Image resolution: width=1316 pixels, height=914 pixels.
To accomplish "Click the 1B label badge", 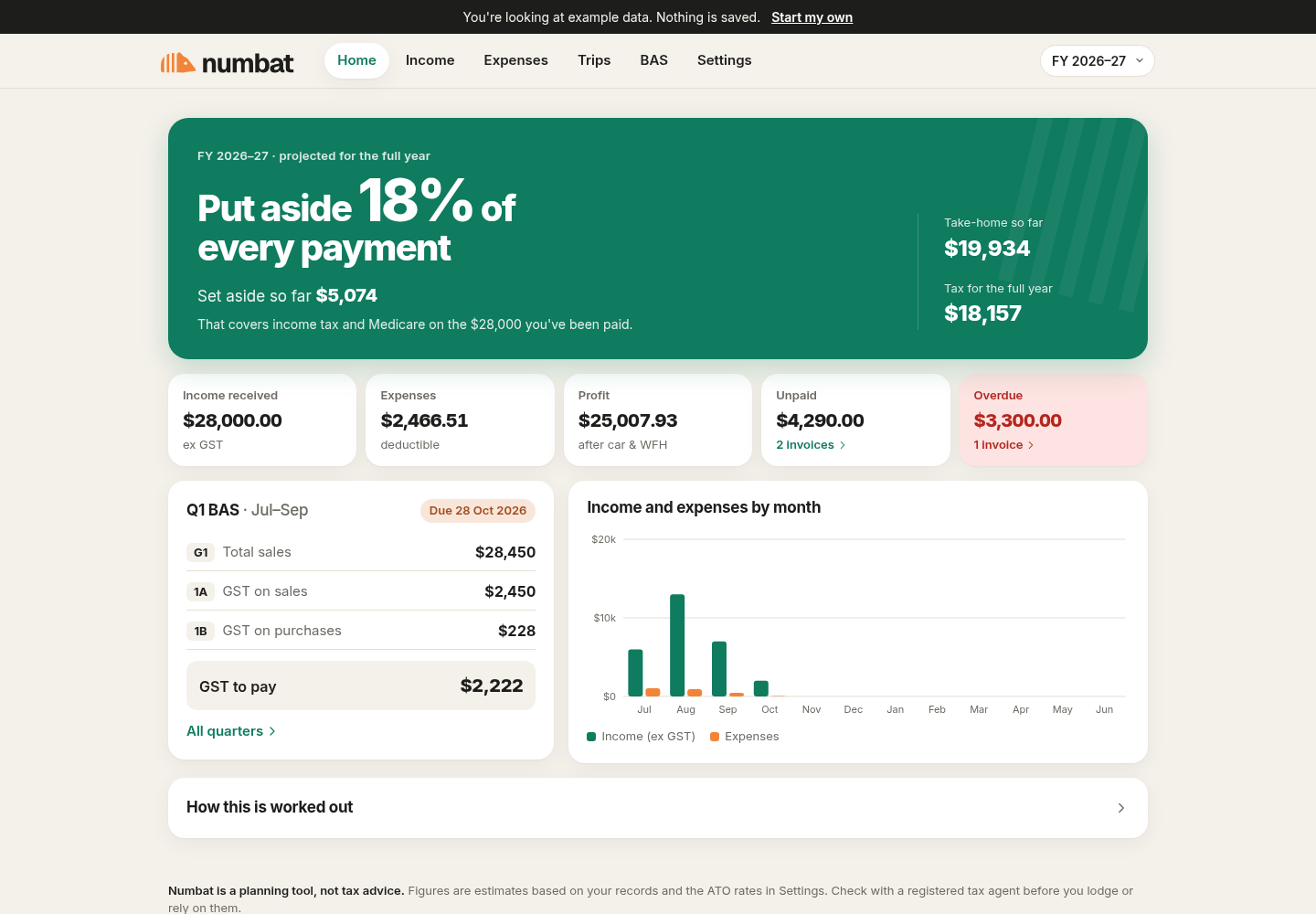I will pos(201,631).
